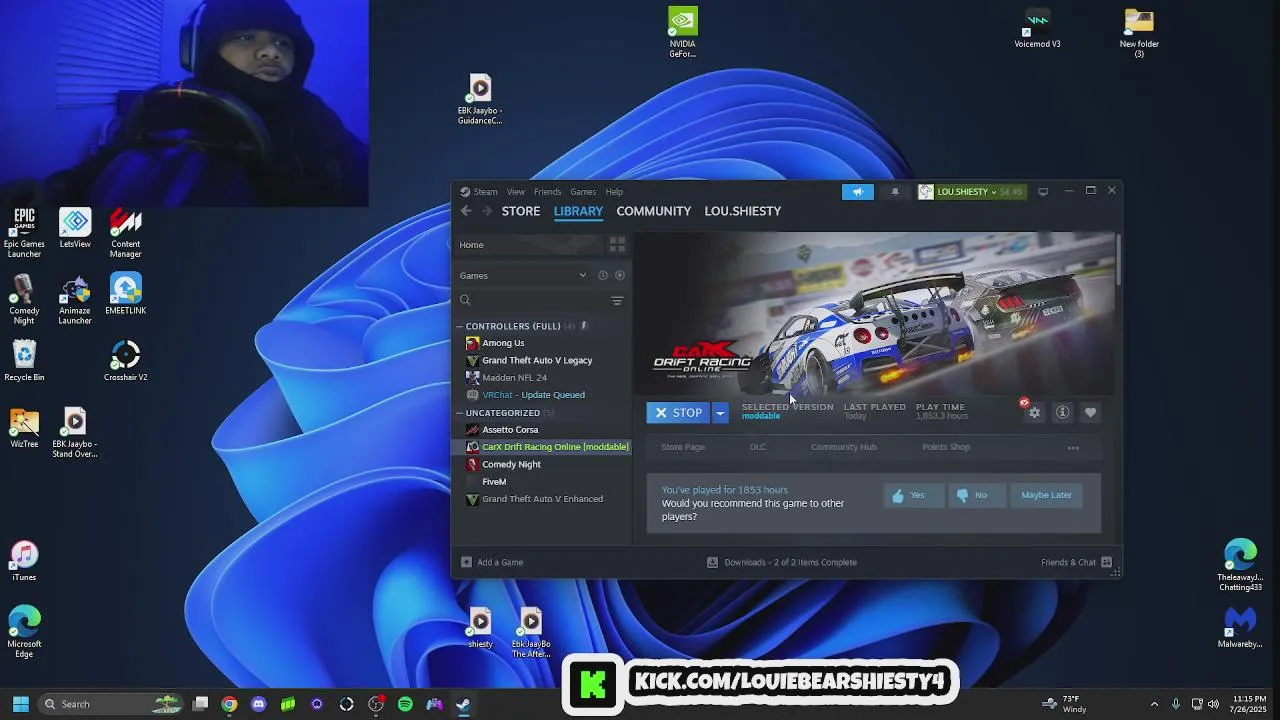Select Grand Theft Auto V Enhanced
This screenshot has width=1280, height=720.
543,499
